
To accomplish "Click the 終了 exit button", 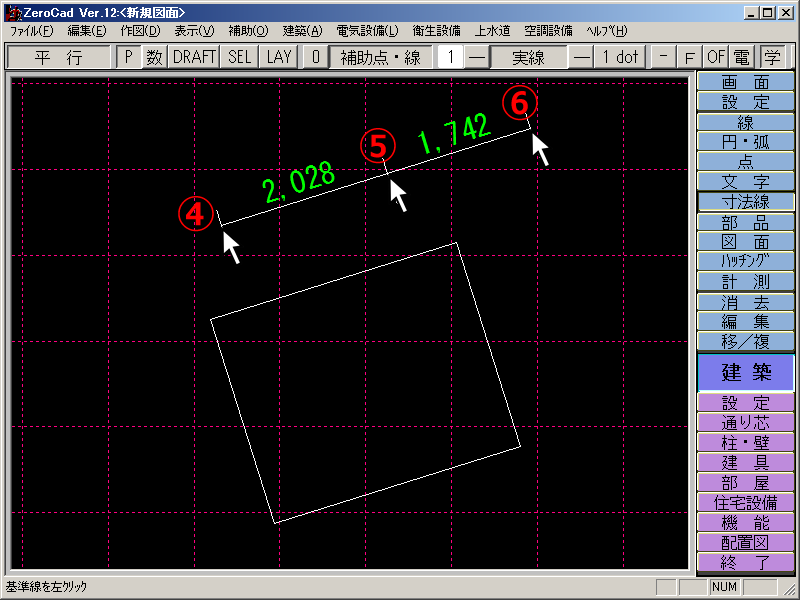I will pos(745,562).
